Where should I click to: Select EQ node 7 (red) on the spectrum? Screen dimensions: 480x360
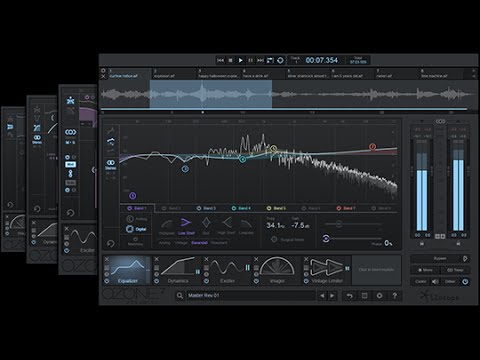tap(372, 147)
